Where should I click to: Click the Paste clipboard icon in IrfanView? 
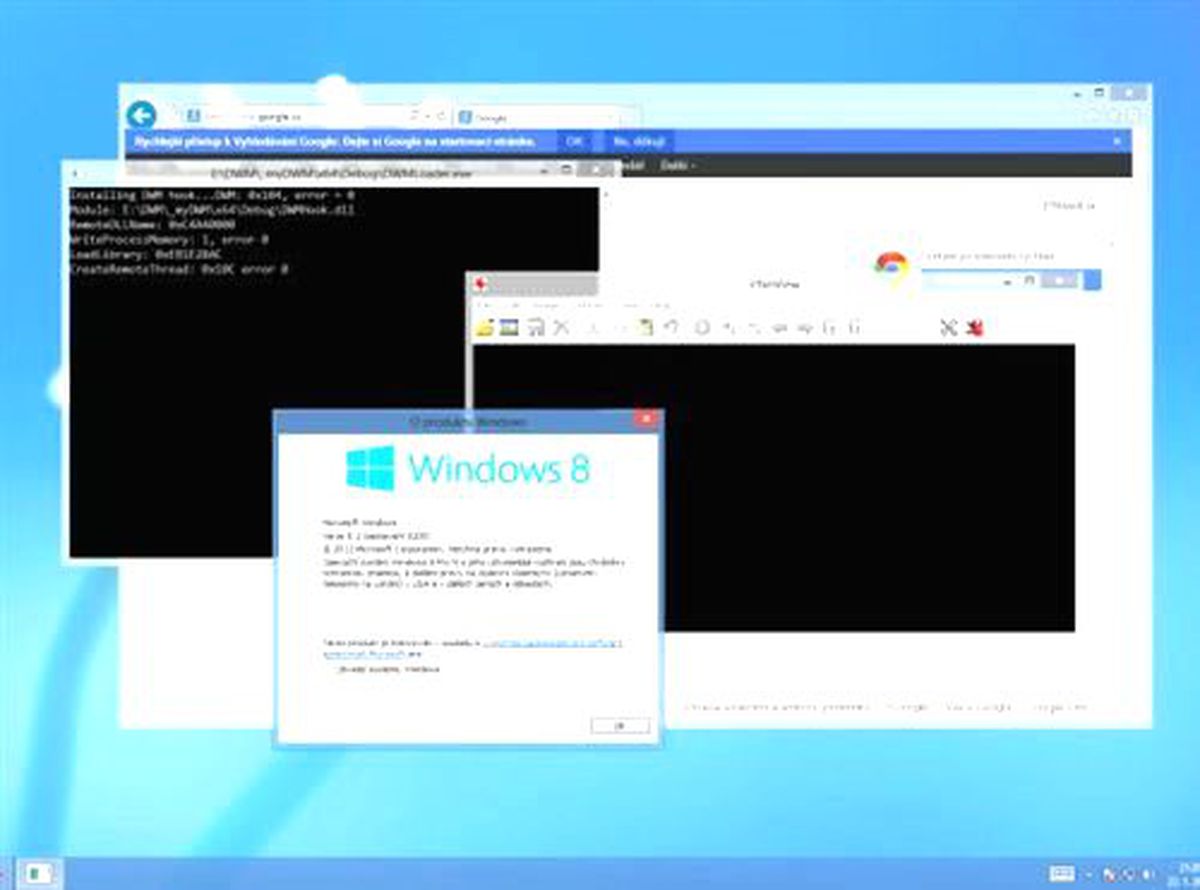(x=647, y=327)
